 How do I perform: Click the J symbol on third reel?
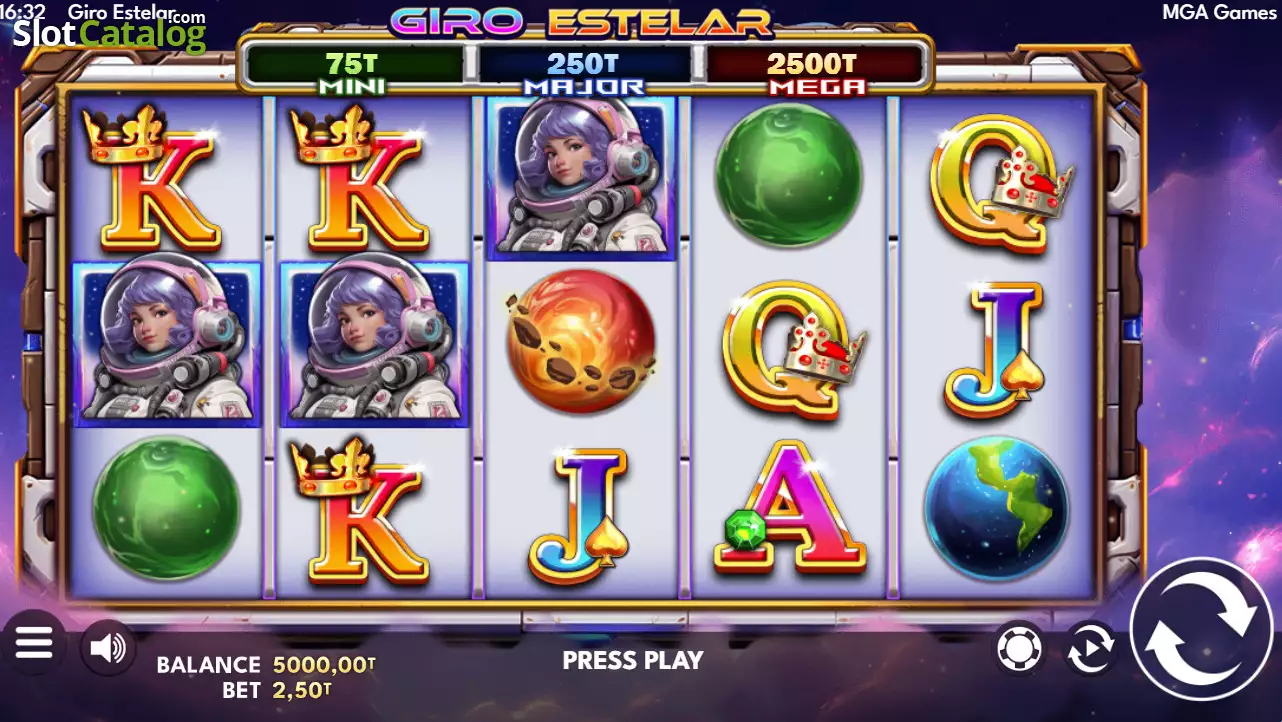pos(579,514)
